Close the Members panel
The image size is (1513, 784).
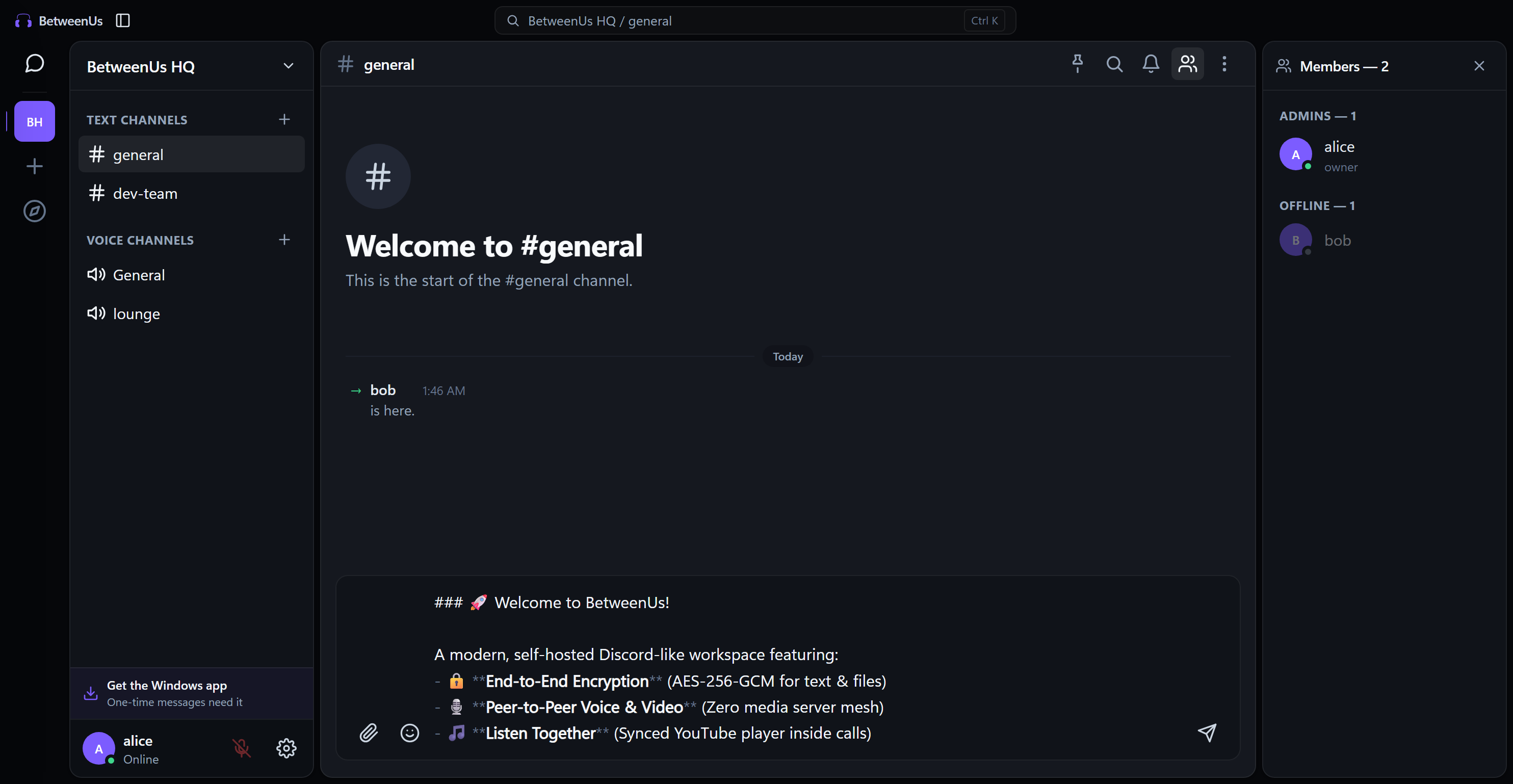coord(1479,66)
